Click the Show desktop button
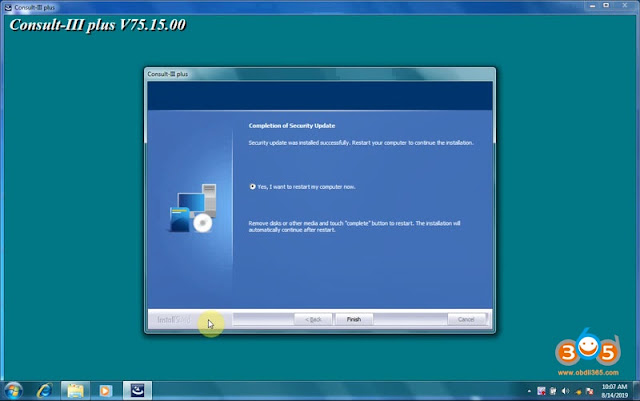 (x=636, y=391)
